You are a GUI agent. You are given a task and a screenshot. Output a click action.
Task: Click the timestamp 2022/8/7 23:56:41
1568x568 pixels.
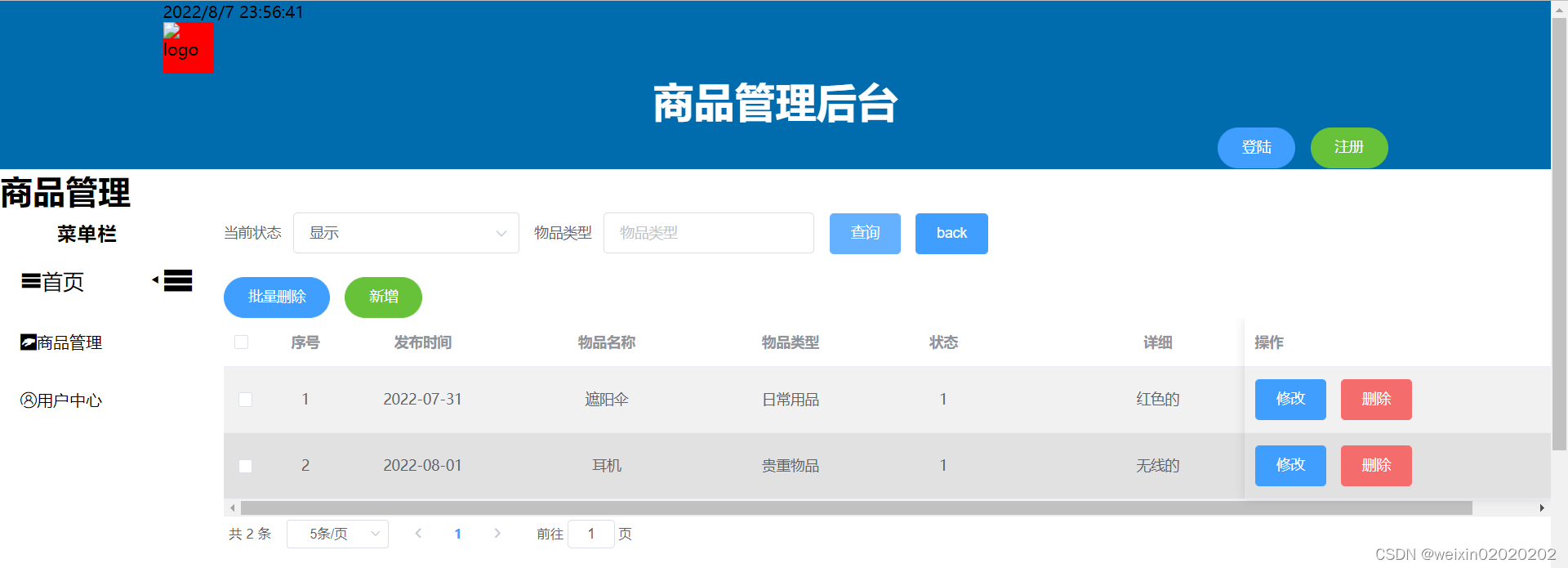click(x=233, y=12)
